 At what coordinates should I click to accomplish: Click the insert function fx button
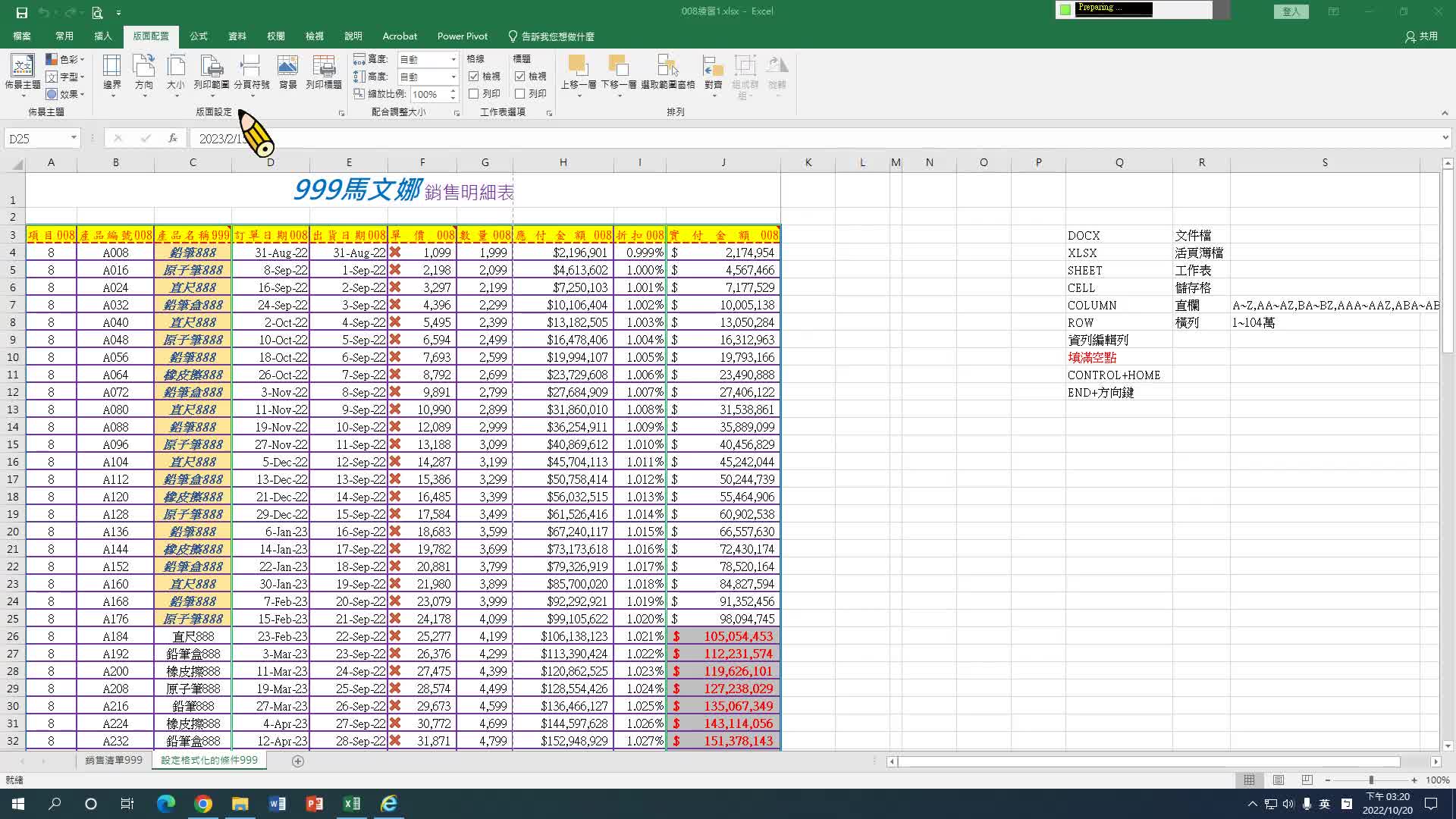point(173,138)
